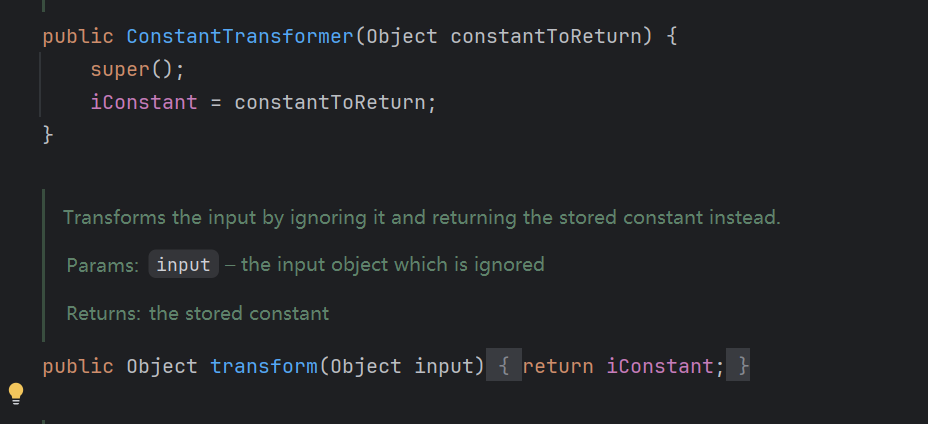Screen dimensions: 928x424
Task: Click the closing brace of the constructor
Action: pos(48,135)
